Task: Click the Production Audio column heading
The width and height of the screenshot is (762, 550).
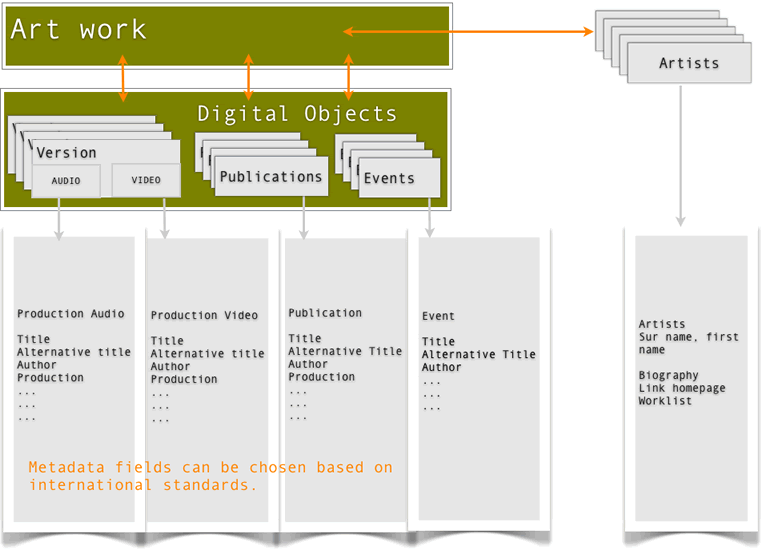Action: coord(71,314)
